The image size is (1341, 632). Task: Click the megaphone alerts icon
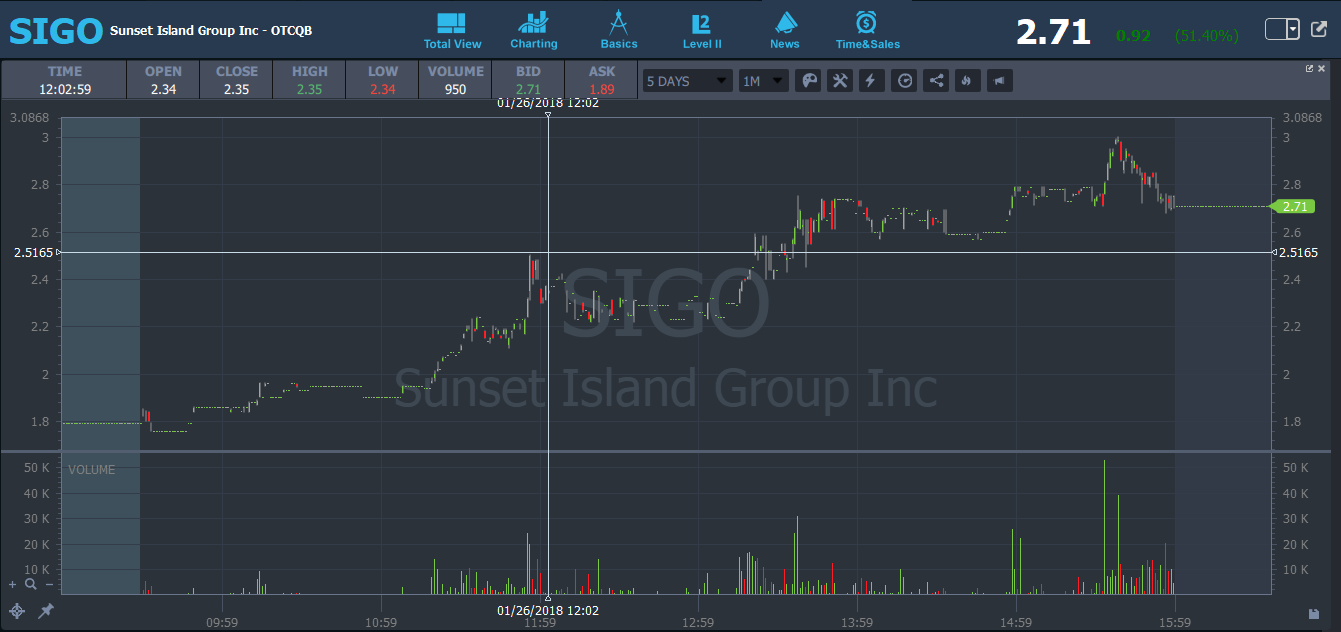point(999,81)
